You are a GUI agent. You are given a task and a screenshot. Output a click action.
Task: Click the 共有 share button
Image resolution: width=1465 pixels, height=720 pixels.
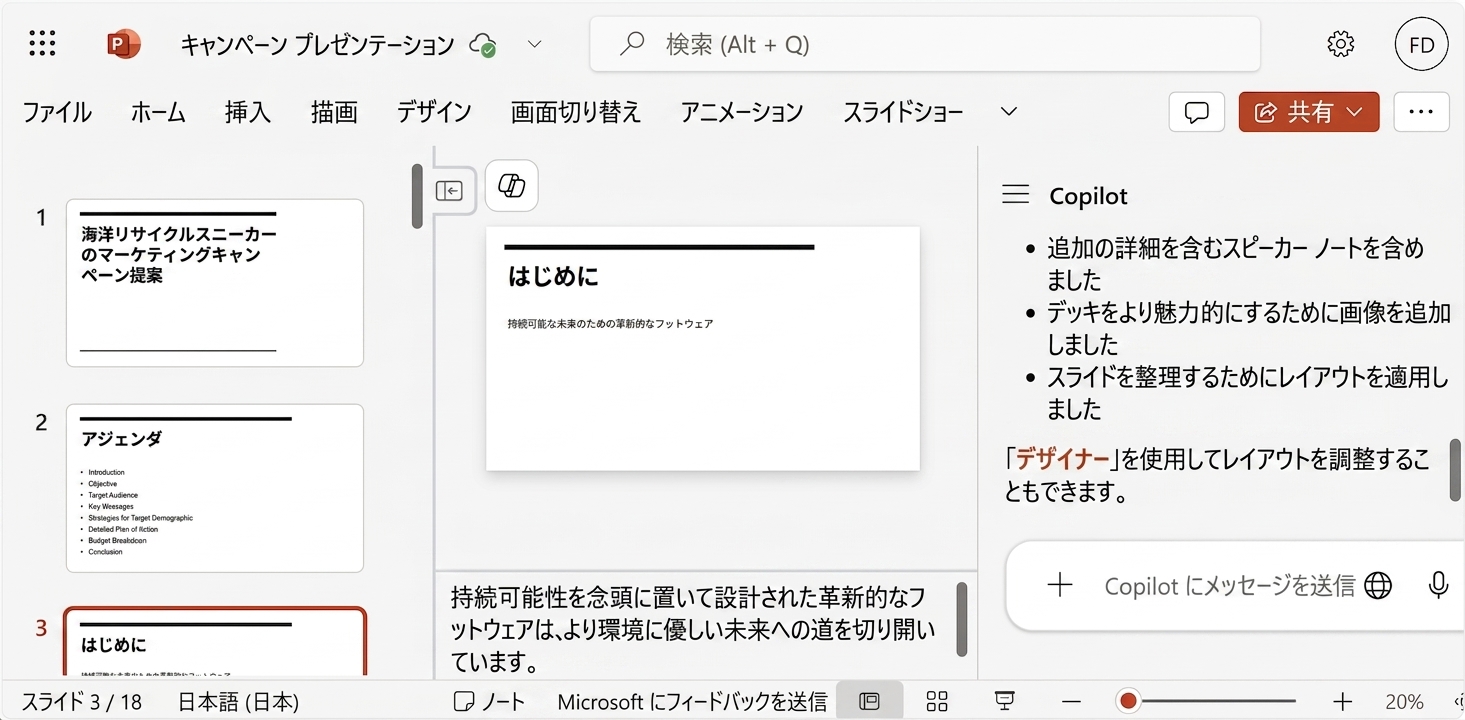point(1309,112)
